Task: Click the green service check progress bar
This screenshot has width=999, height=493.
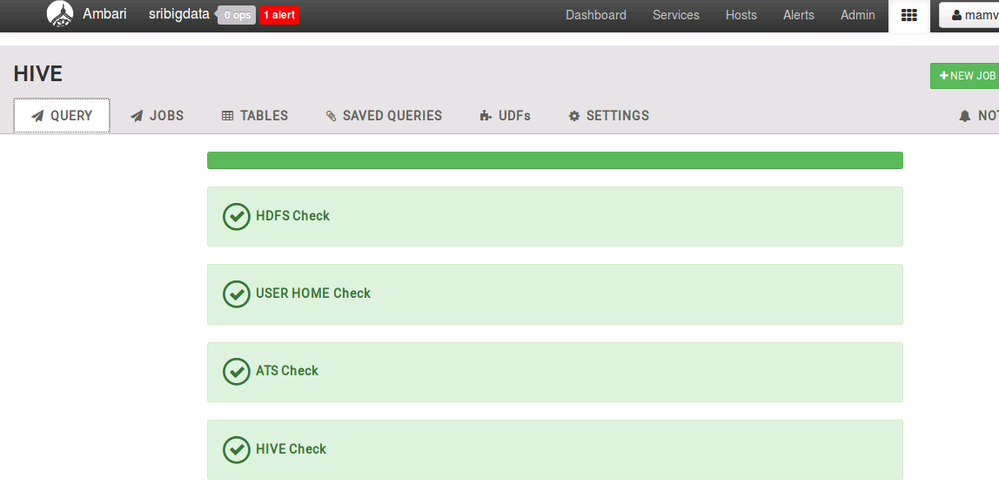Action: click(x=555, y=161)
